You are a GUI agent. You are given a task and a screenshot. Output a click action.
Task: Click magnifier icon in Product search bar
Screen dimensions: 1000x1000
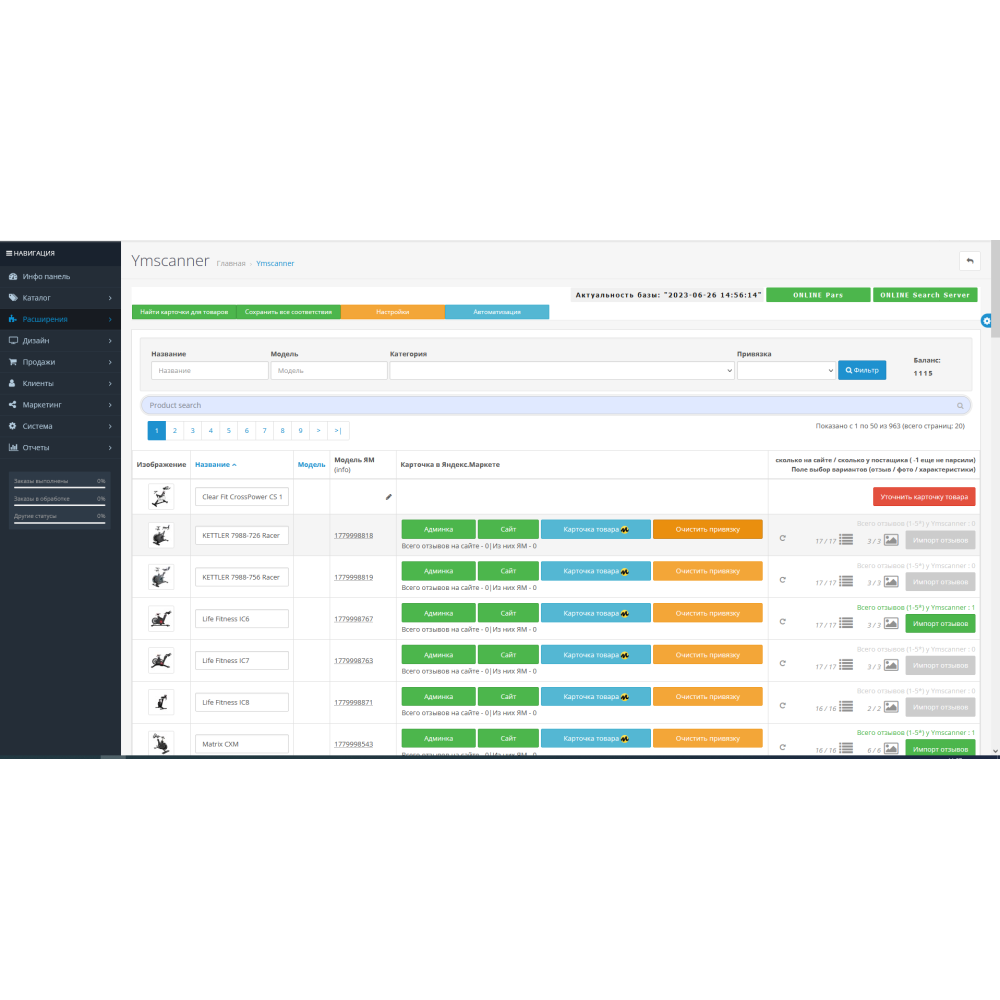pyautogui.click(x=960, y=406)
